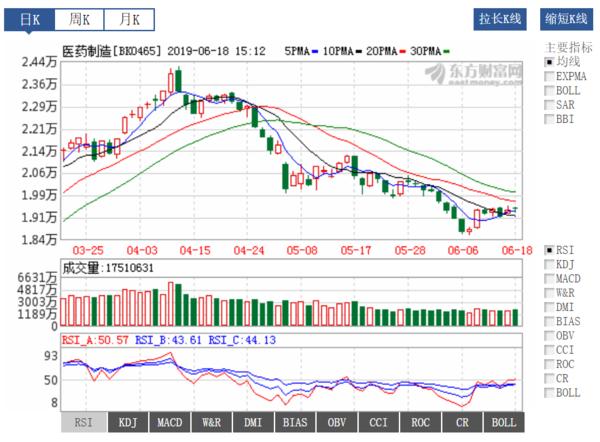Open the RSI tab below the chart
This screenshot has width=600, height=442.
[84, 422]
